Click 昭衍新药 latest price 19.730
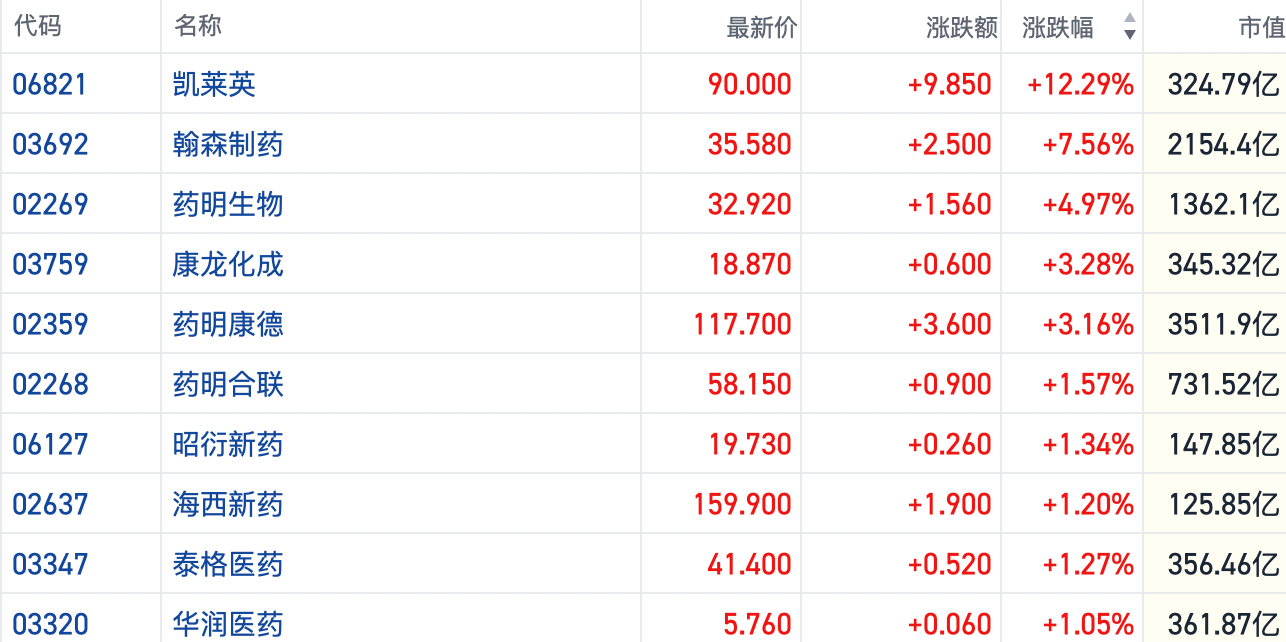 [749, 444]
